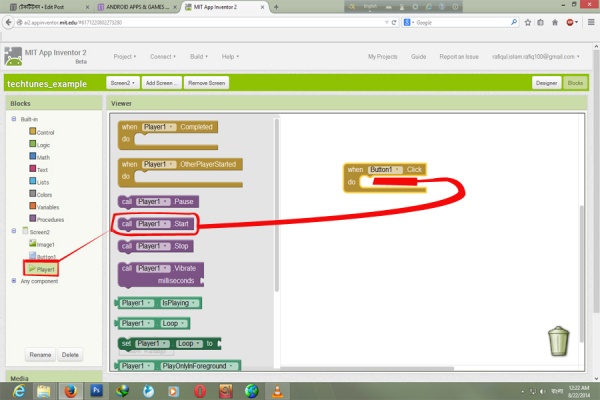Collapse the Screen2 tree node
This screenshot has height=400, width=600.
[14, 231]
